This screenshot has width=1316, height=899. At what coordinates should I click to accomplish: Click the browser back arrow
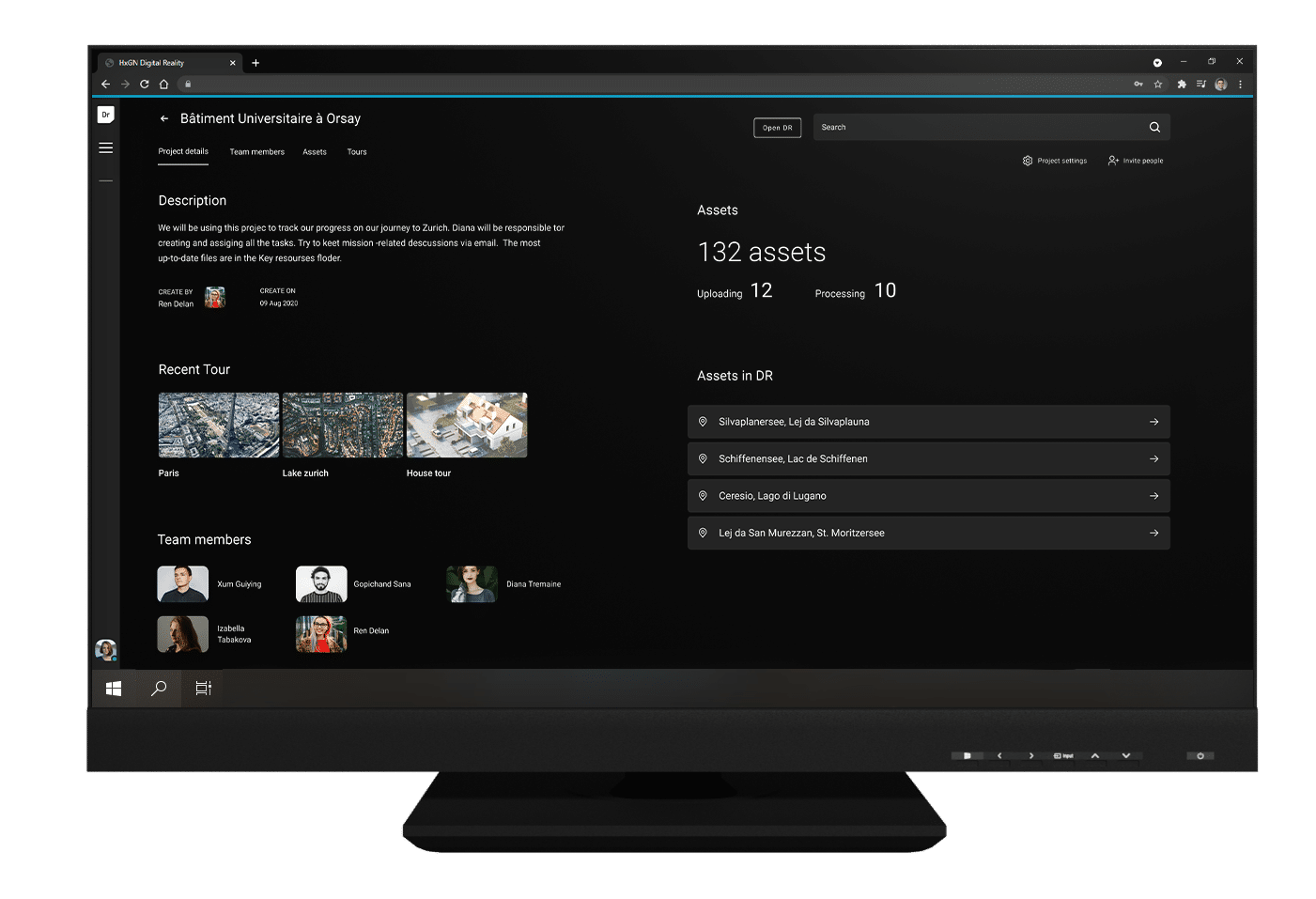click(105, 85)
